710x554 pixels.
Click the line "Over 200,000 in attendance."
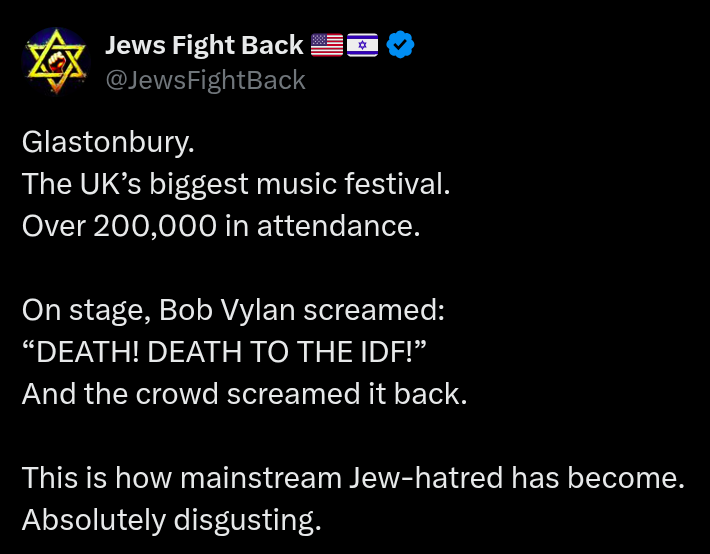click(x=220, y=226)
